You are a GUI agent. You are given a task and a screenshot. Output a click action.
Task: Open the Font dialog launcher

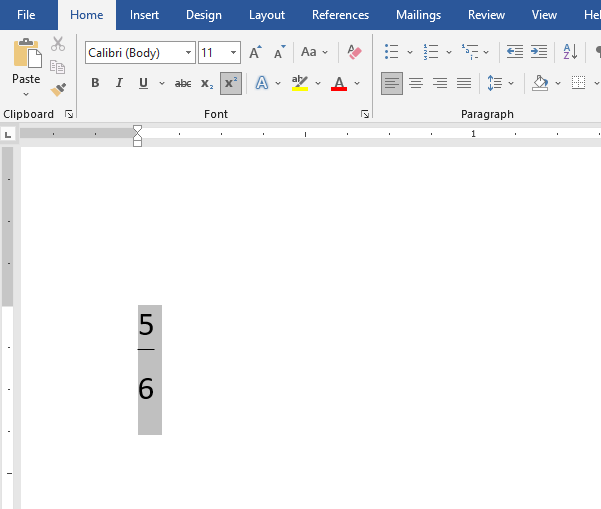pos(365,115)
